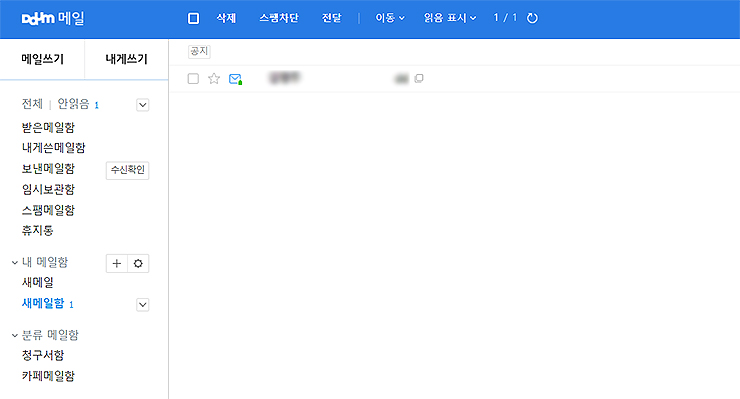The height and width of the screenshot is (399, 740).
Task: Click the unread envelope icon in mail row
Action: 235,79
